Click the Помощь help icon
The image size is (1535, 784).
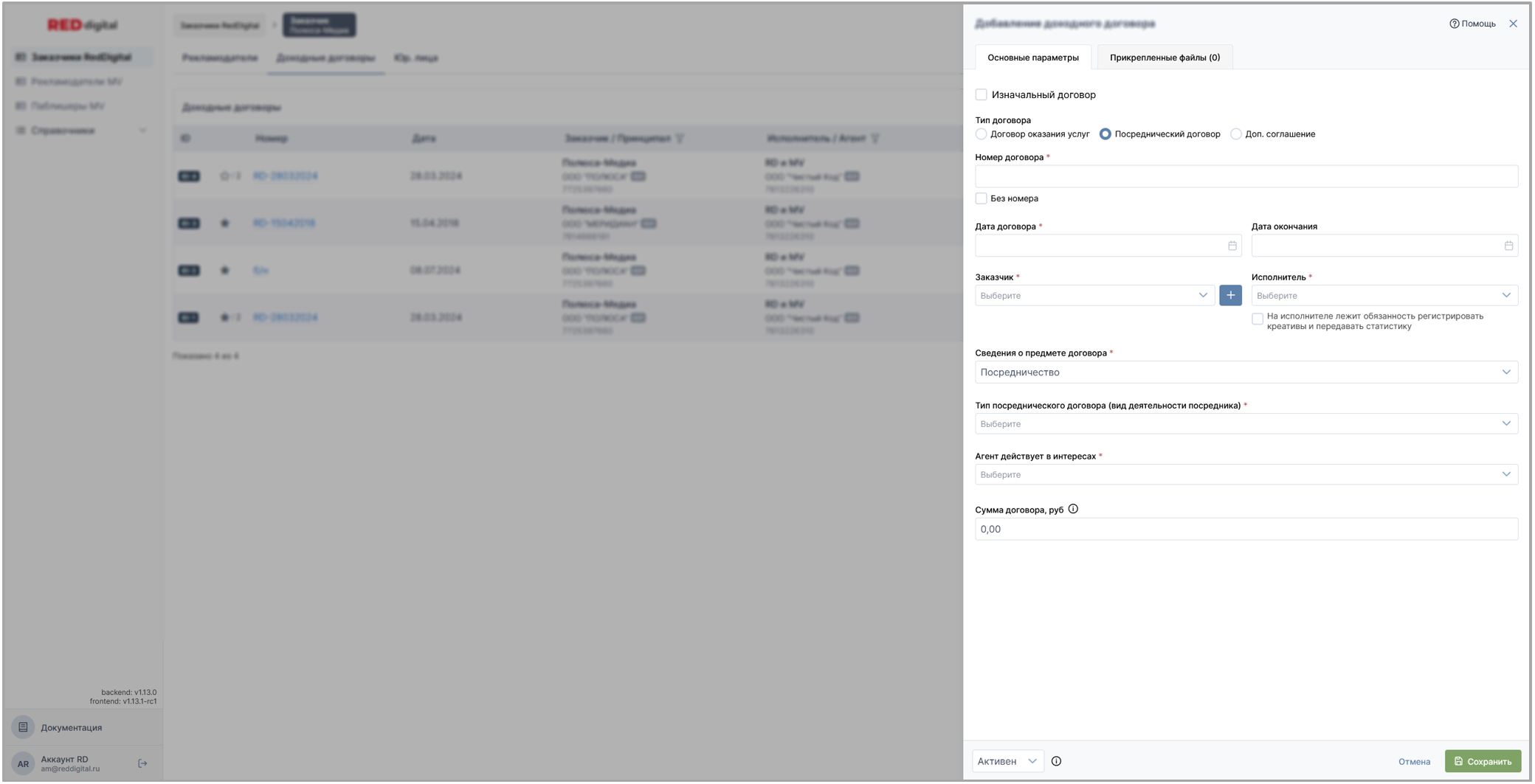coord(1454,24)
